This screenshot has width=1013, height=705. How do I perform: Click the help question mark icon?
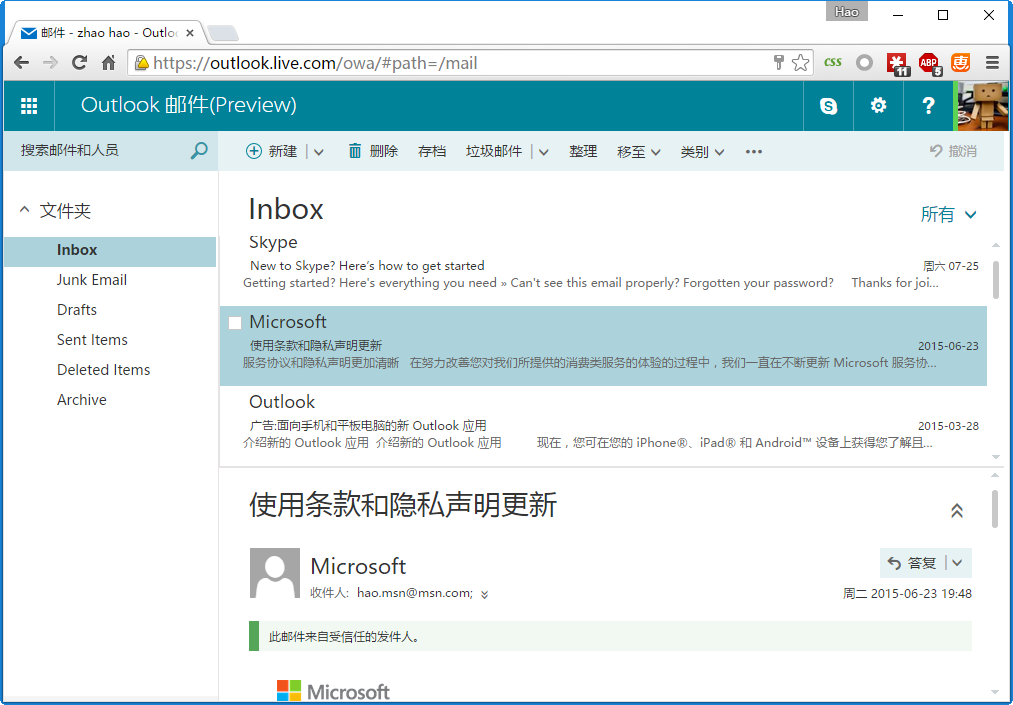point(928,106)
